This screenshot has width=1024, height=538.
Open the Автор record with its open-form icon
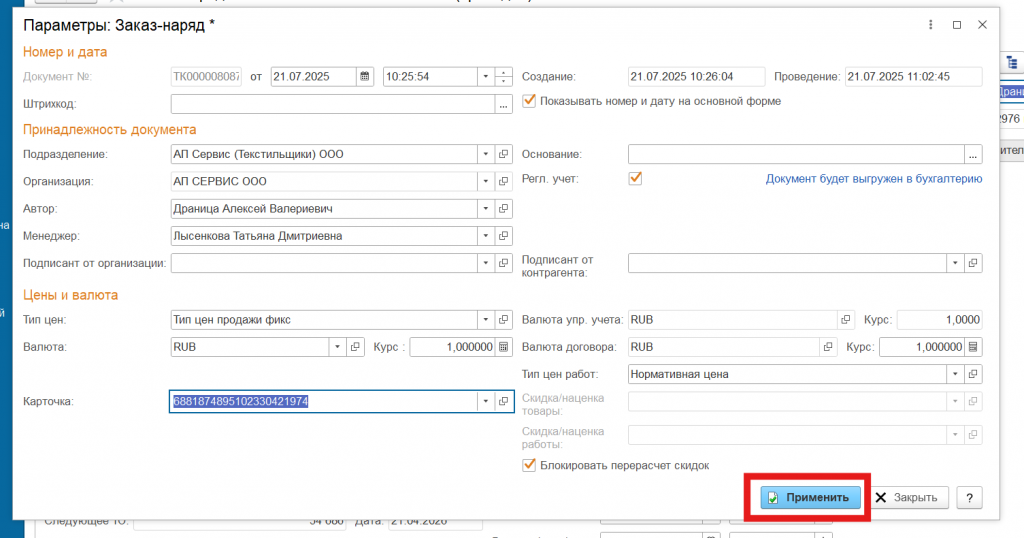(x=504, y=209)
